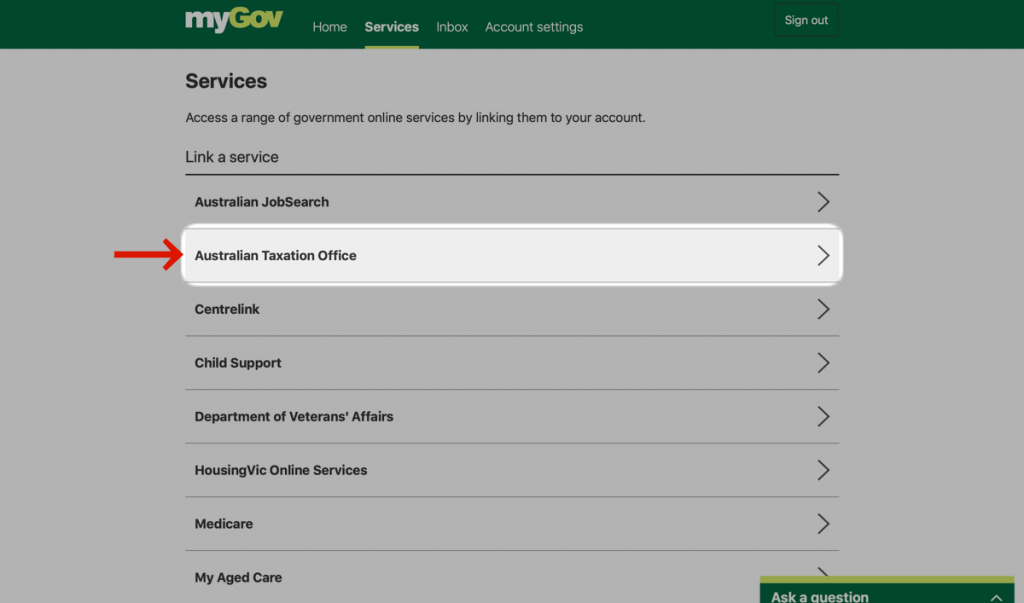Open the My Aged Care service
The image size is (1024, 603).
pyautogui.click(x=238, y=578)
